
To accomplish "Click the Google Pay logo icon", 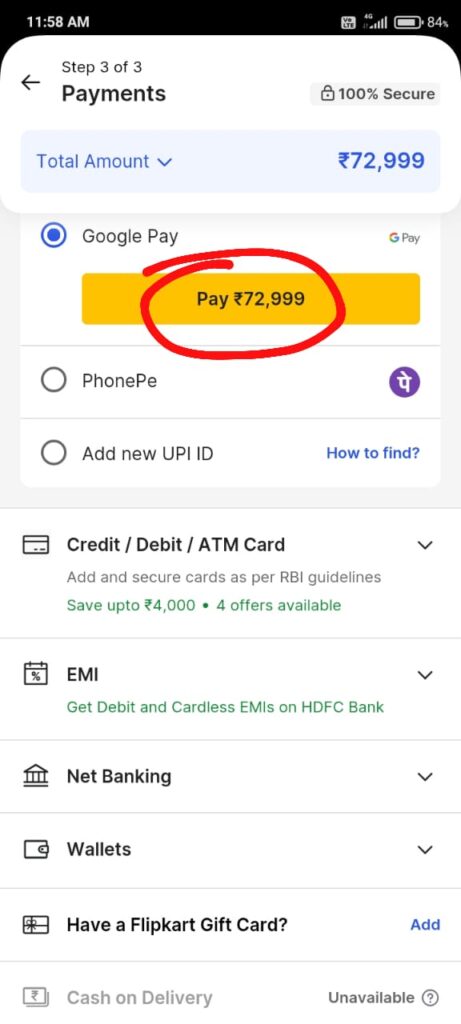I will pos(404,238).
